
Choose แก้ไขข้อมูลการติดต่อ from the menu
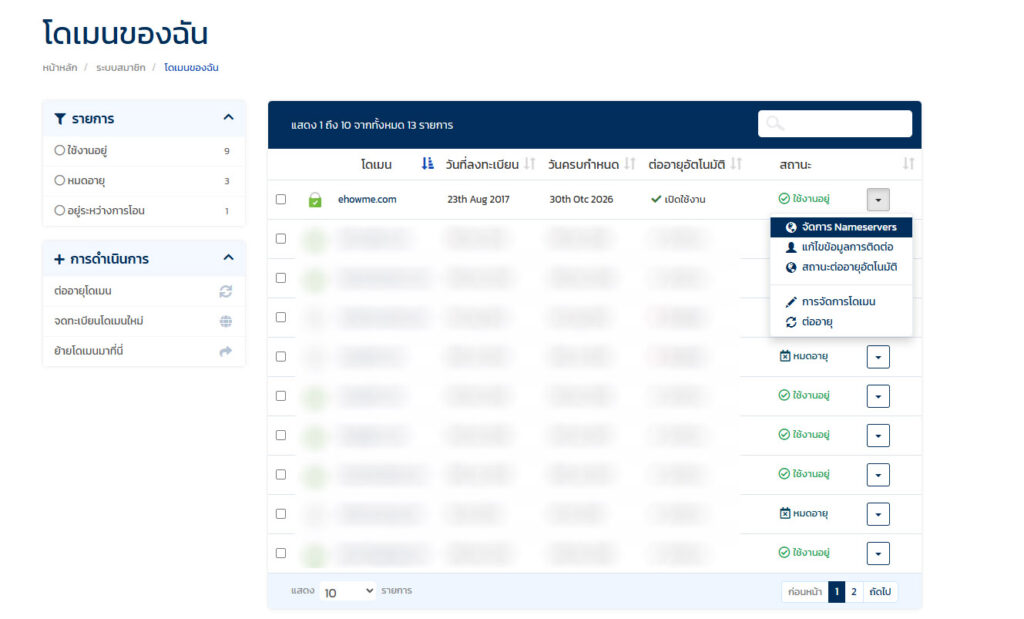841,247
